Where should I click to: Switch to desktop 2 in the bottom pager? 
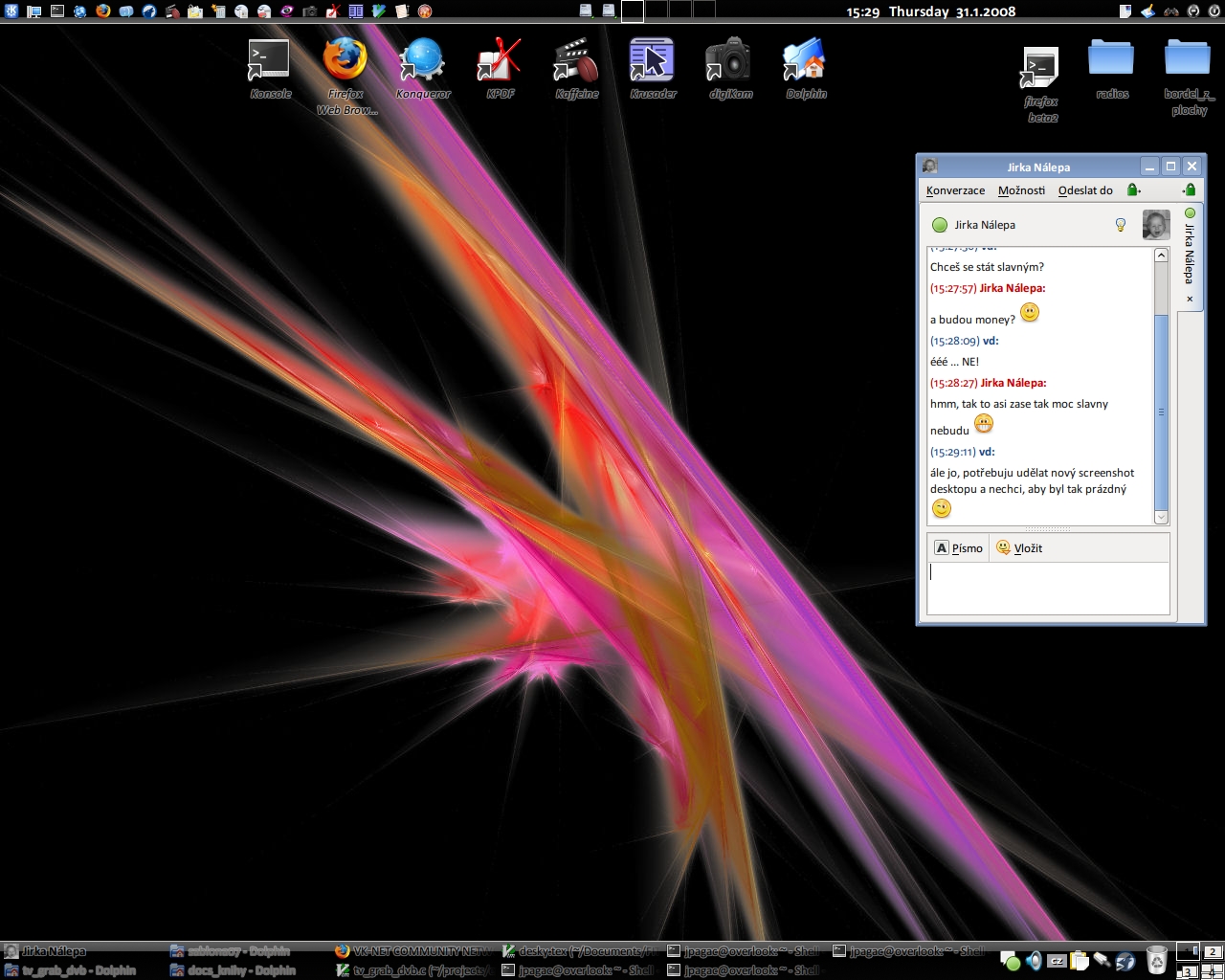(x=1213, y=952)
